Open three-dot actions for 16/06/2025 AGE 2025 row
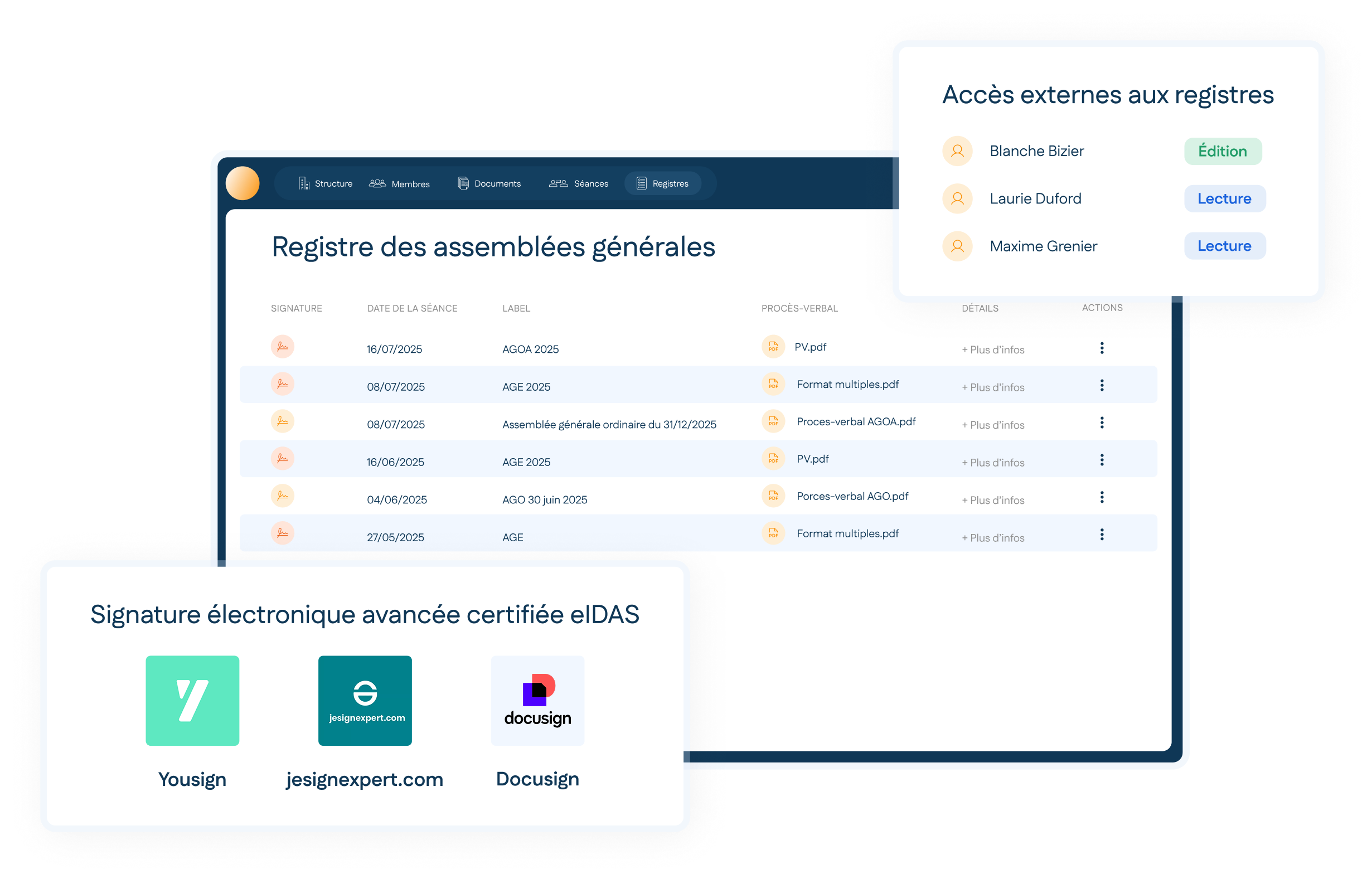This screenshot has height=879, width=1372. click(1102, 459)
